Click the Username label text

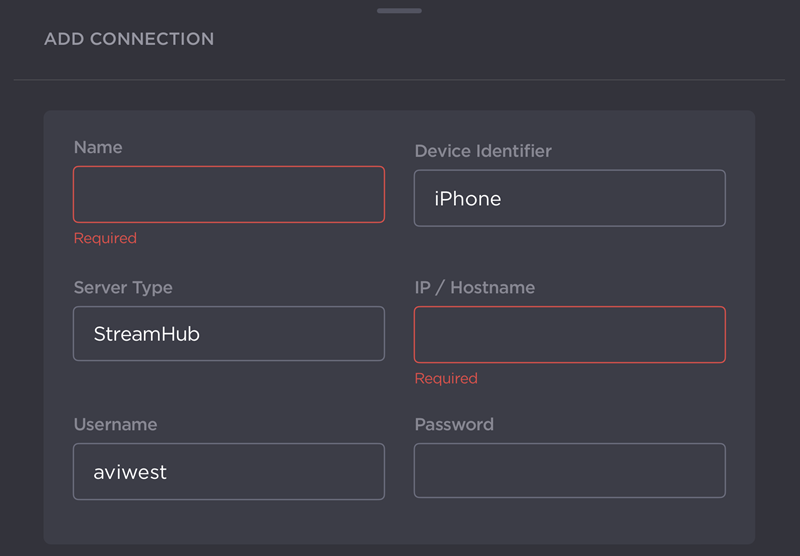(115, 424)
